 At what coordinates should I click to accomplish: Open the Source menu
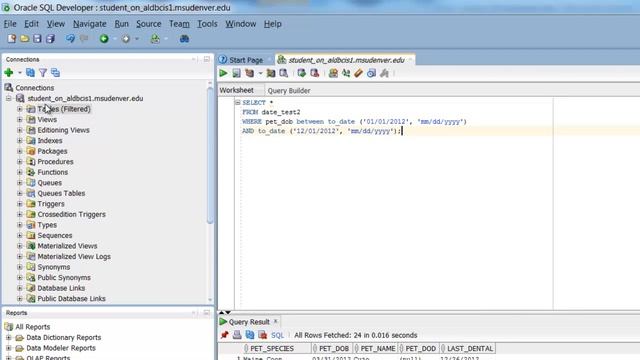pos(149,24)
